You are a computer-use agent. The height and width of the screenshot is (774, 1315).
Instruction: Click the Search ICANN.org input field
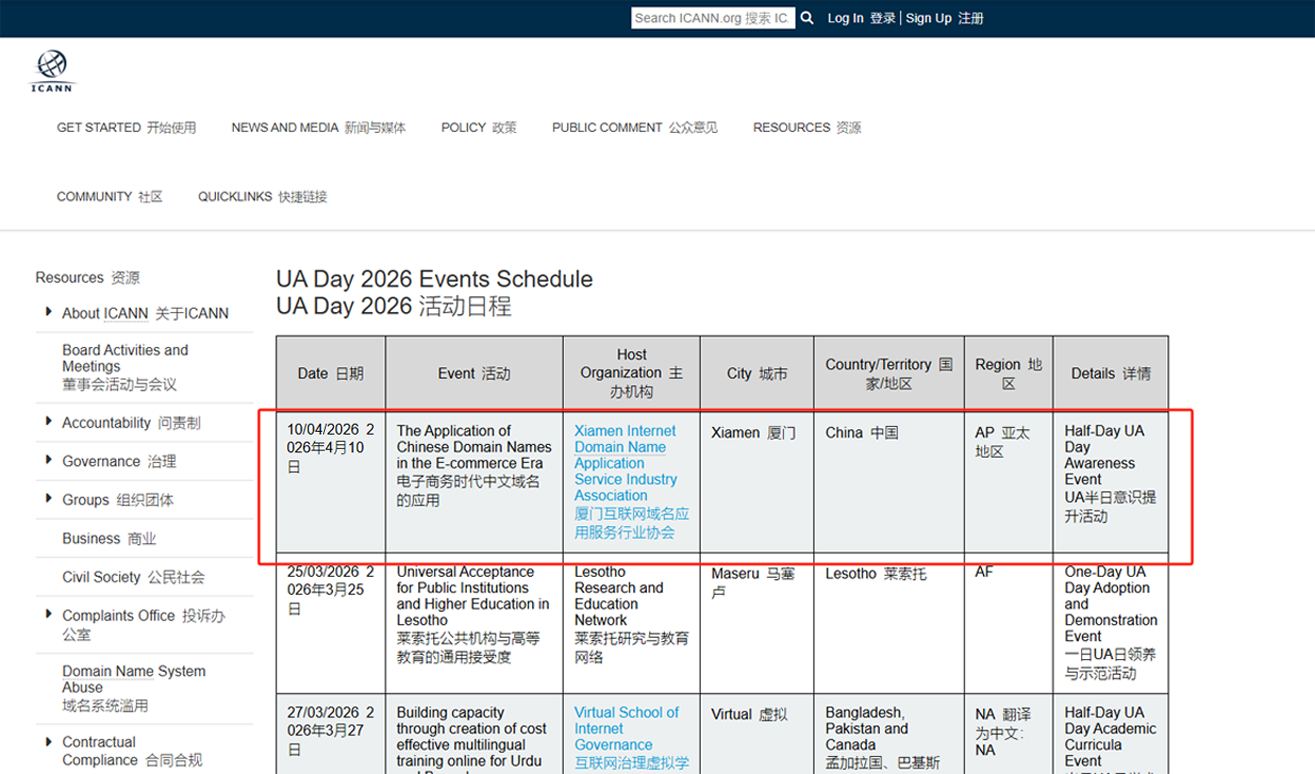click(x=712, y=18)
